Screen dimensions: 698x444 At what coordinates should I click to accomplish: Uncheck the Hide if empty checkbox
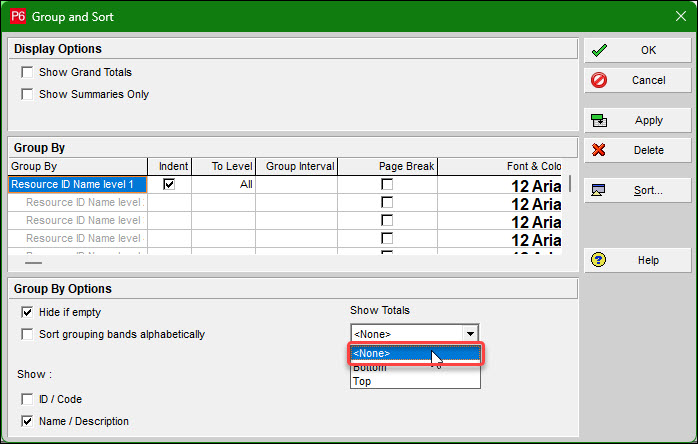(28, 312)
